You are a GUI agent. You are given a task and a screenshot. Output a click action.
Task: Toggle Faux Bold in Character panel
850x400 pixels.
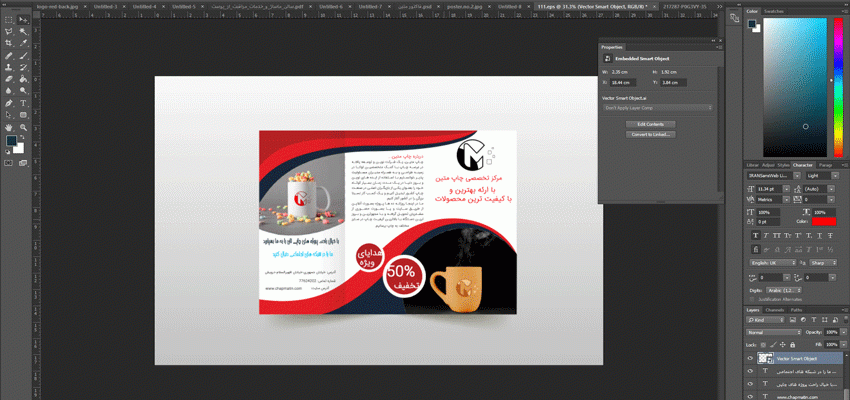coord(756,235)
